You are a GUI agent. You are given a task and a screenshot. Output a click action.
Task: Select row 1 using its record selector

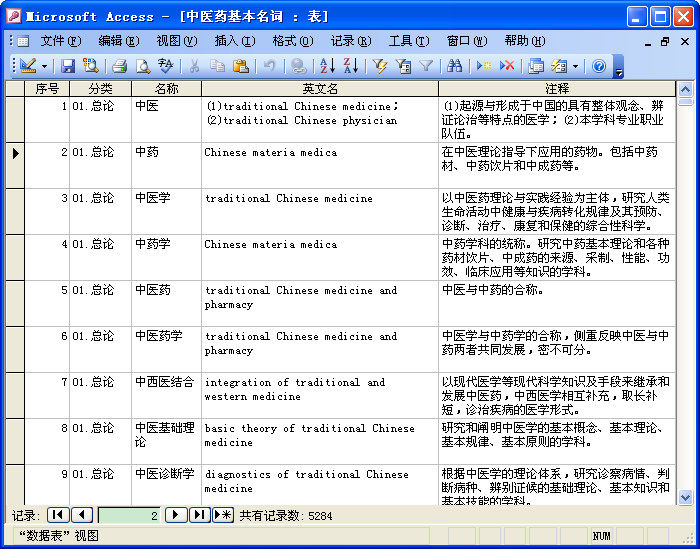[15, 120]
